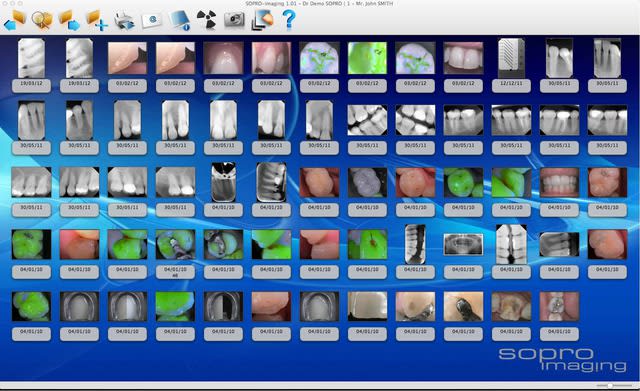Click the folder with back arrow icon

(15, 20)
